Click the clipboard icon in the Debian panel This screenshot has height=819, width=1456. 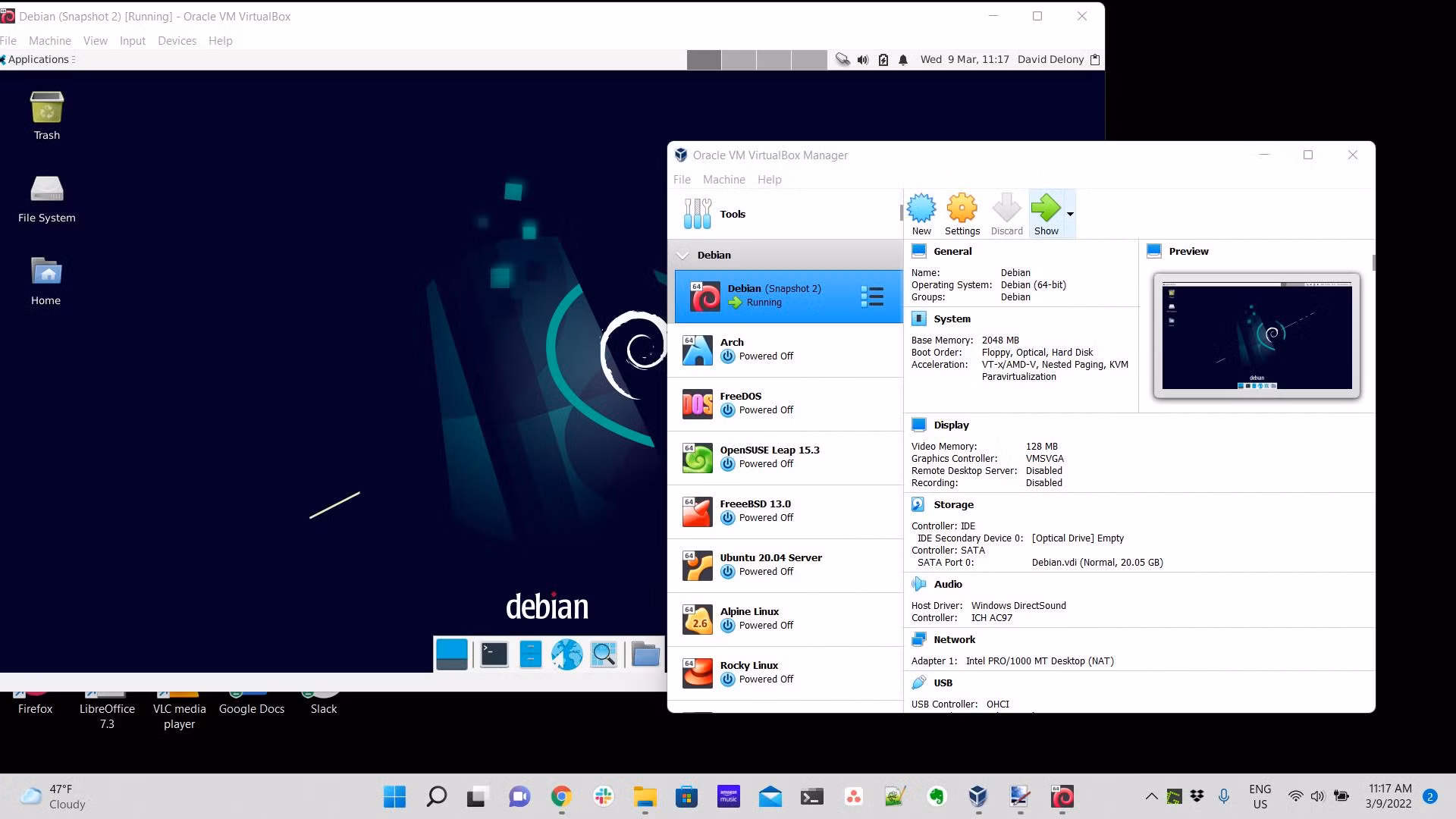click(x=1095, y=59)
